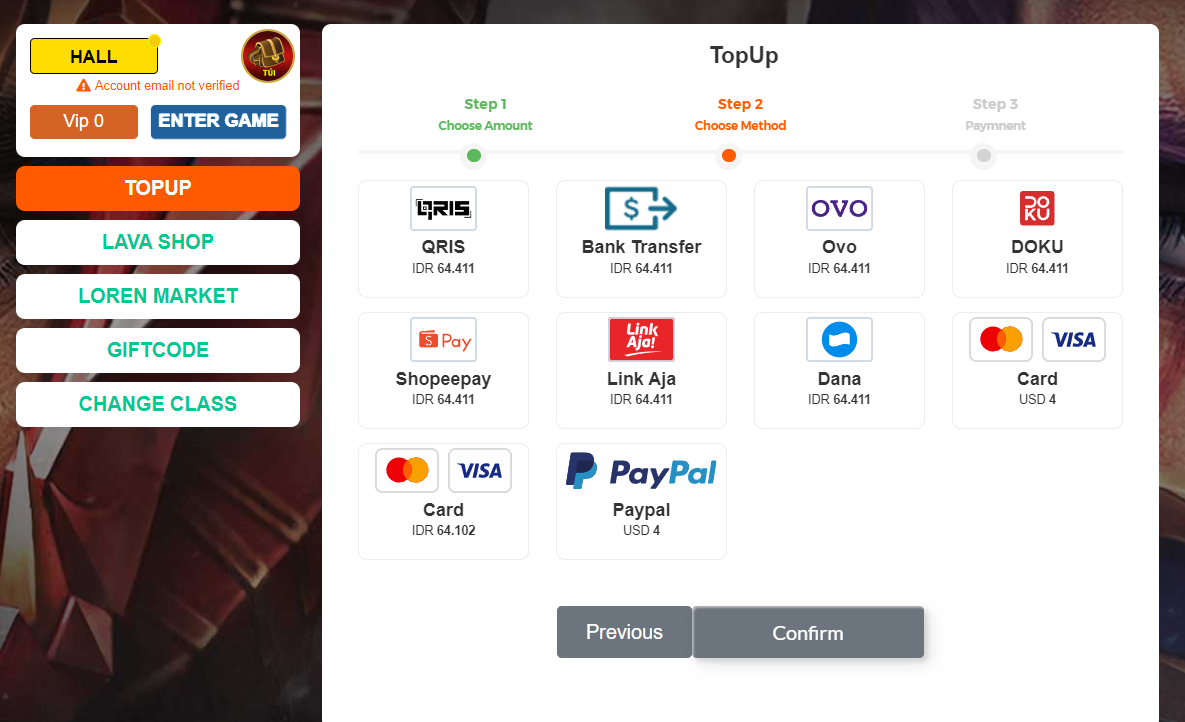The height and width of the screenshot is (722, 1185).
Task: Open the LOREN MARKET menu item
Action: (x=158, y=296)
